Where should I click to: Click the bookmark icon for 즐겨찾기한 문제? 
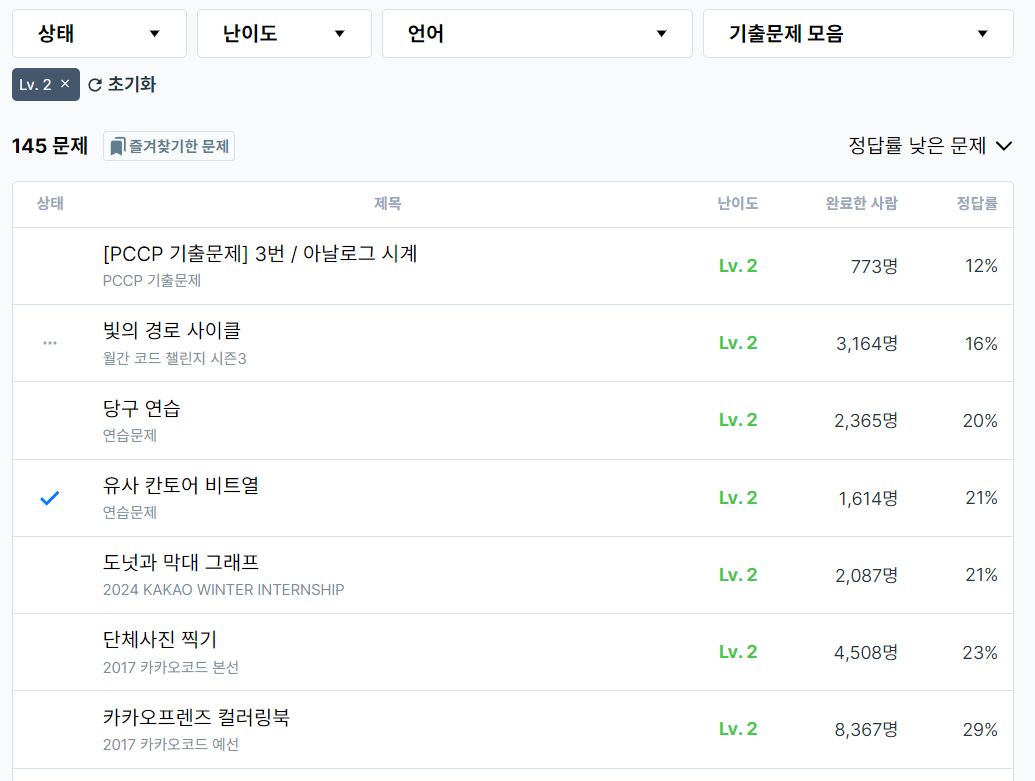(117, 147)
